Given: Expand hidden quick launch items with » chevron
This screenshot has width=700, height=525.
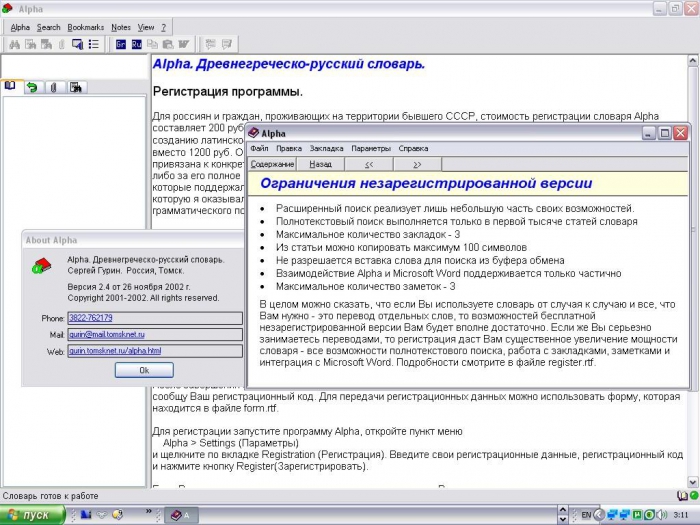Looking at the screenshot, I should [x=148, y=512].
